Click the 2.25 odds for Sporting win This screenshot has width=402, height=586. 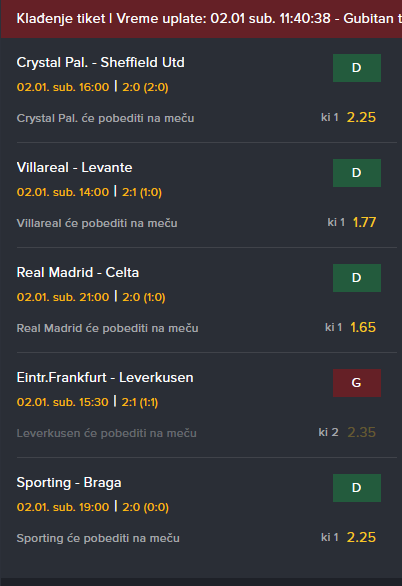[x=361, y=537]
